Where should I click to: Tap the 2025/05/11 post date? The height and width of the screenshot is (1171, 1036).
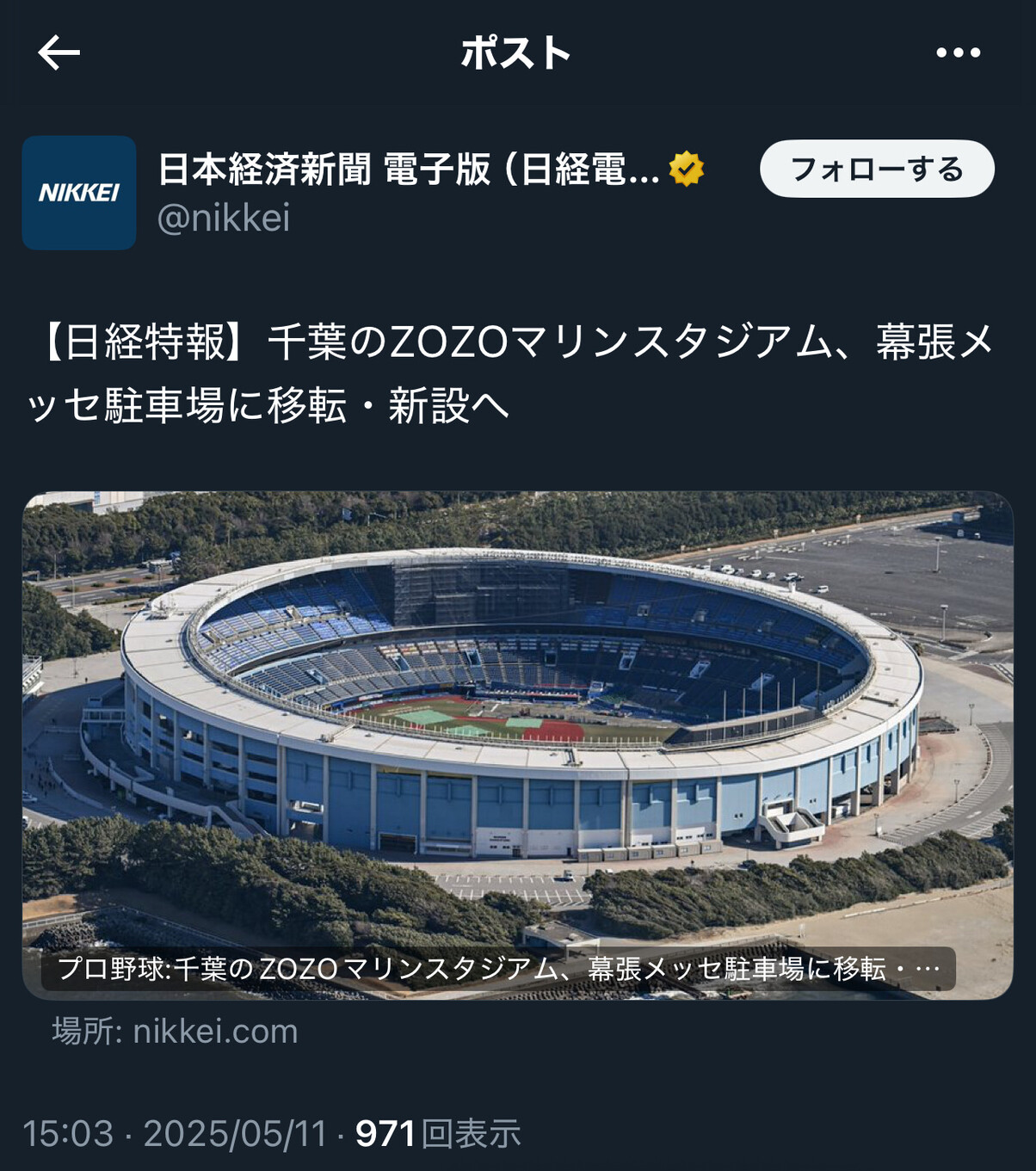tap(236, 1133)
